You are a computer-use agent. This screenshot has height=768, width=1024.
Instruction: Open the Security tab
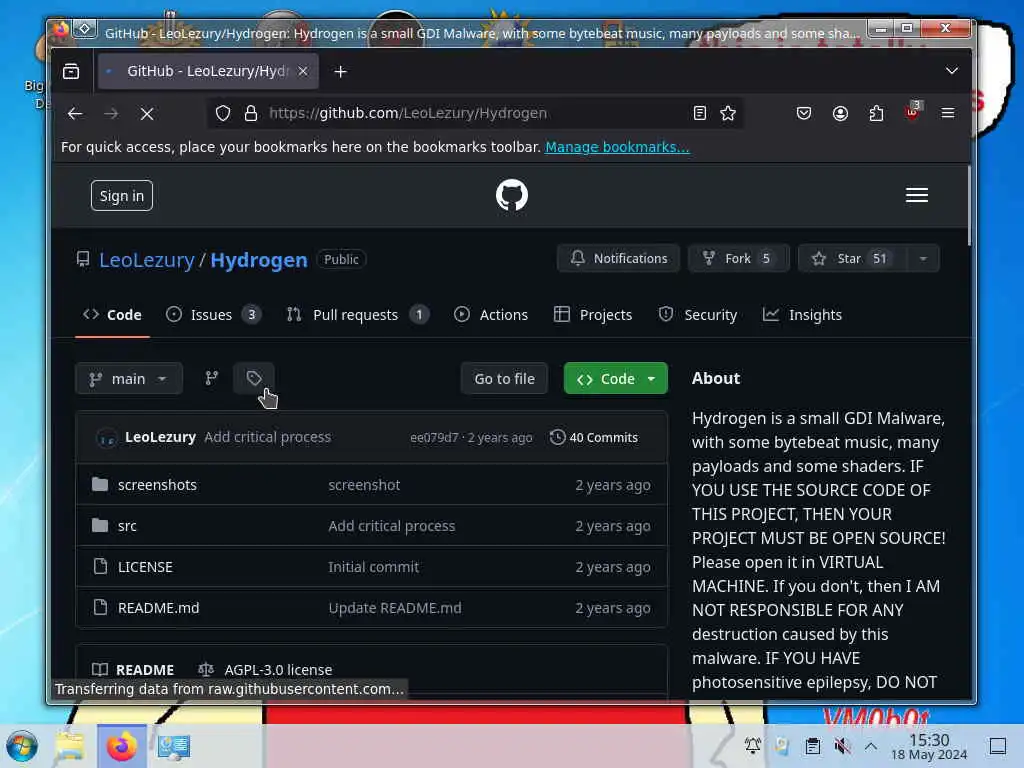coord(698,315)
